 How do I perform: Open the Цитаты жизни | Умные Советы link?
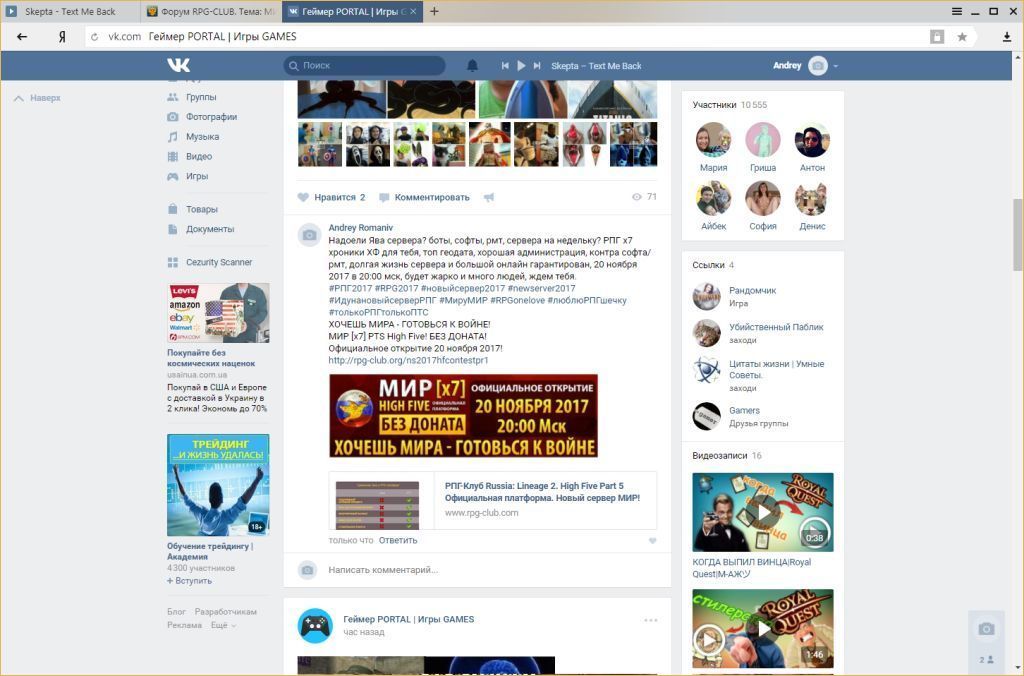pos(776,369)
